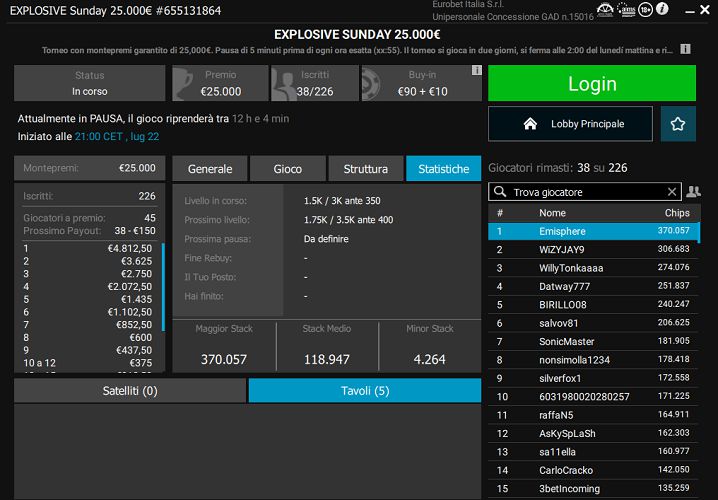Click the home icon in Lobby Principale

[x=530, y=124]
